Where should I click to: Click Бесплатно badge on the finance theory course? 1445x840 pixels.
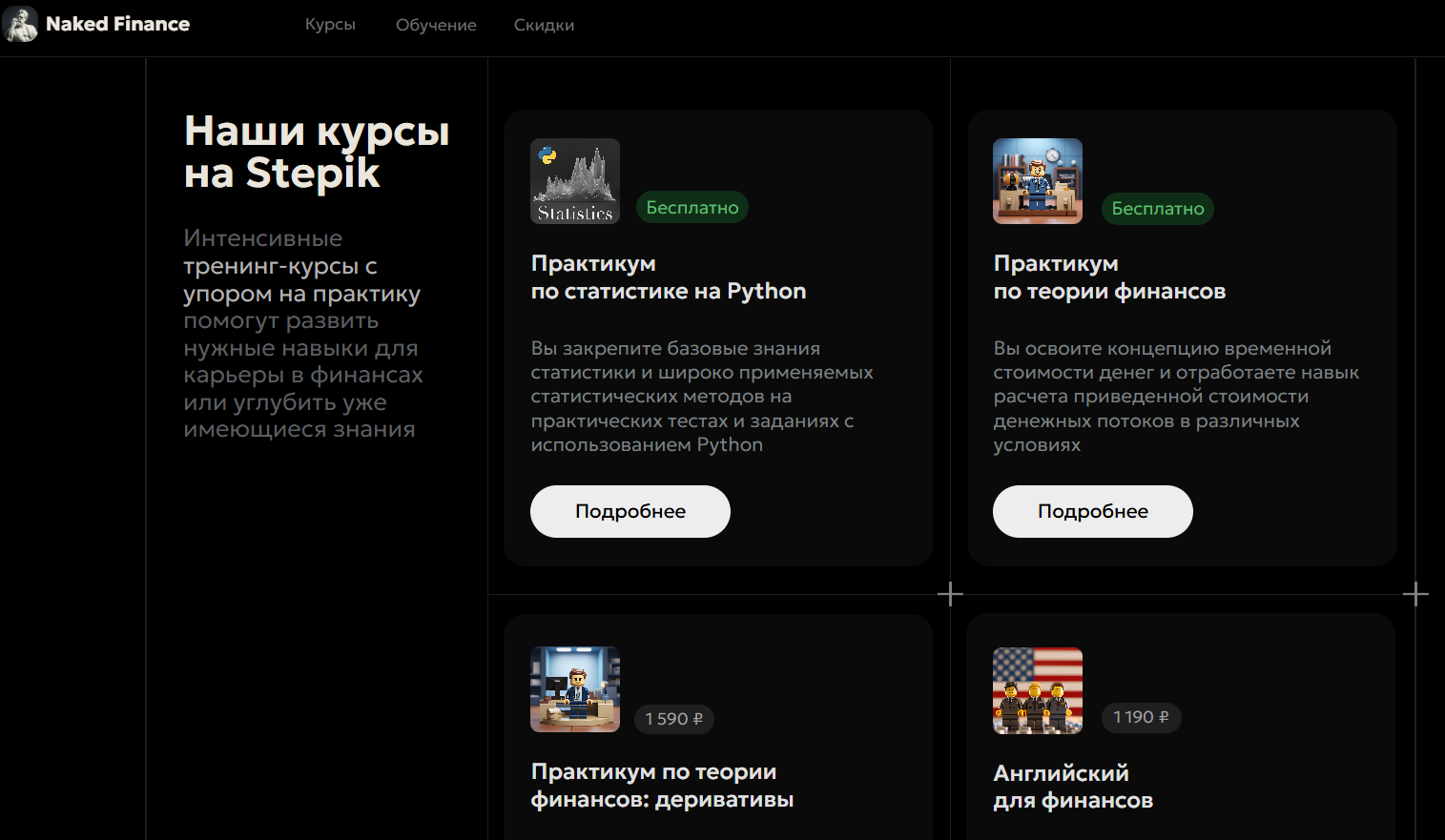point(1157,209)
